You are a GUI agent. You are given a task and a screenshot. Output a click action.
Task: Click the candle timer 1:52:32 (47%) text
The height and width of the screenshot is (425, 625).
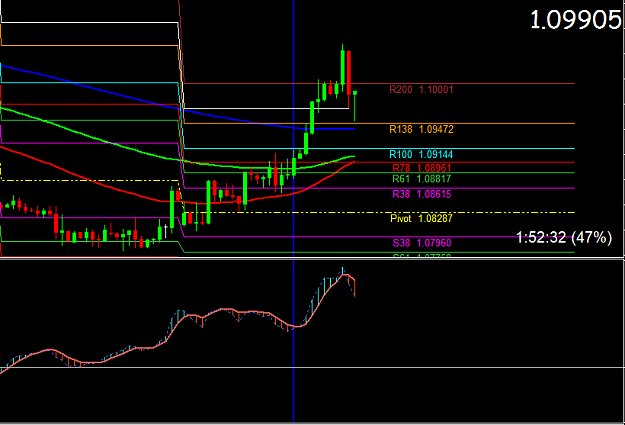[x=564, y=238]
